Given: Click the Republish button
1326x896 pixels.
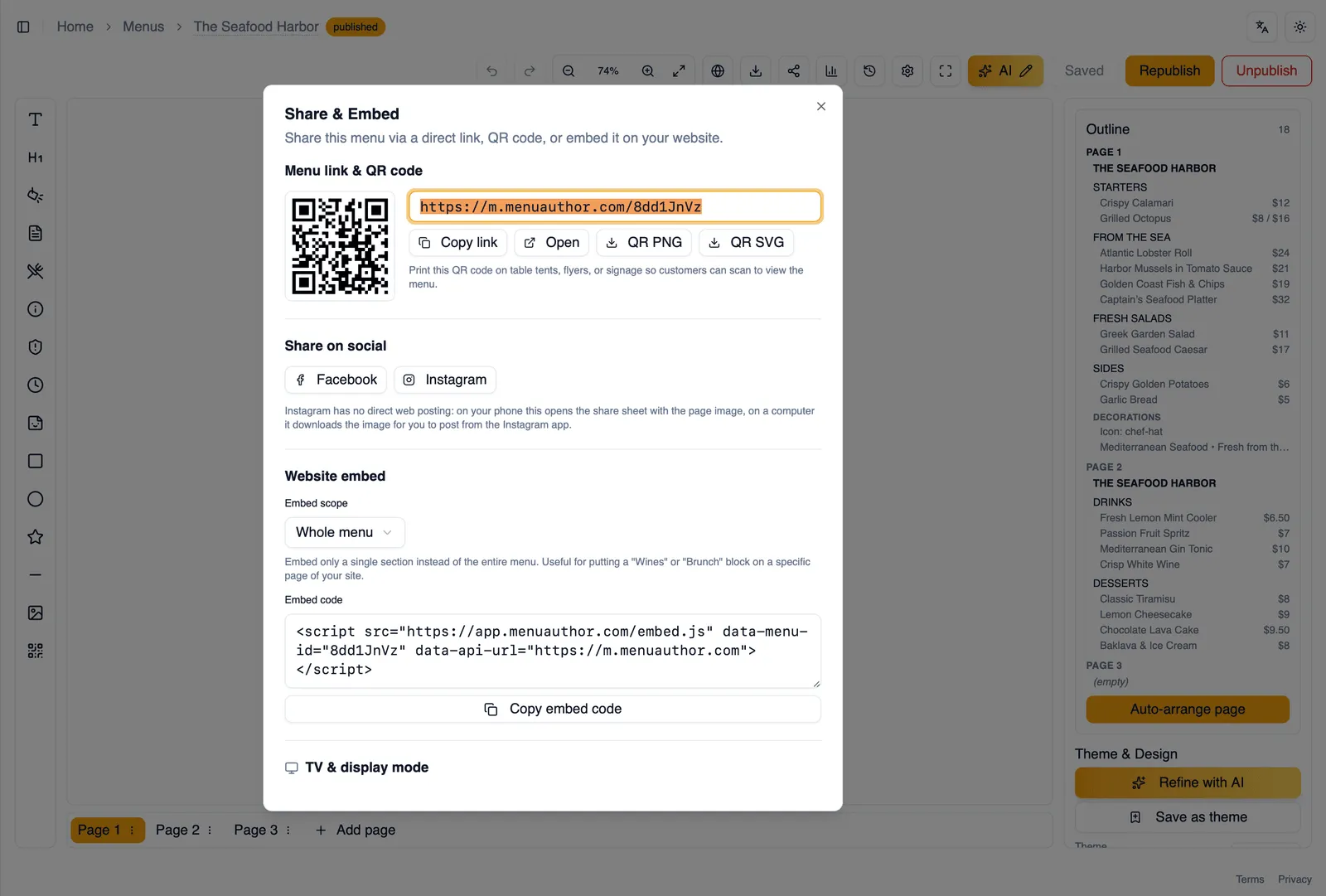Looking at the screenshot, I should [1169, 71].
